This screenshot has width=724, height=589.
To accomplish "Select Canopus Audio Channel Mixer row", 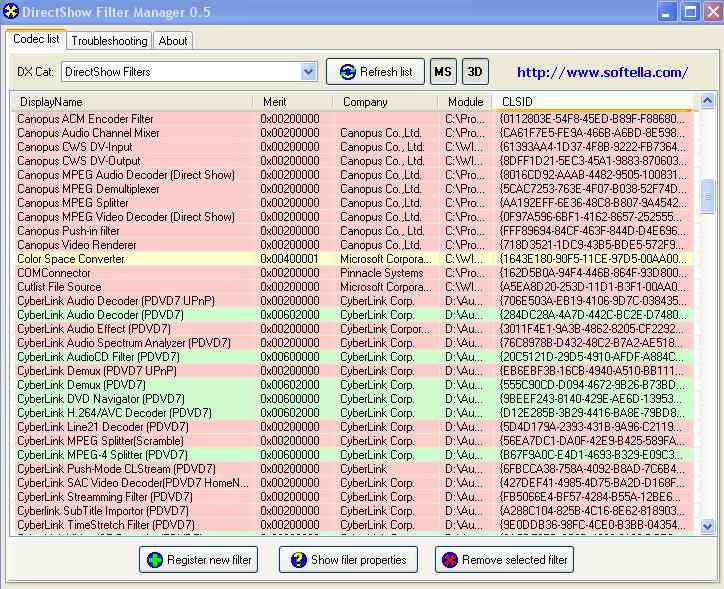I will click(352, 133).
